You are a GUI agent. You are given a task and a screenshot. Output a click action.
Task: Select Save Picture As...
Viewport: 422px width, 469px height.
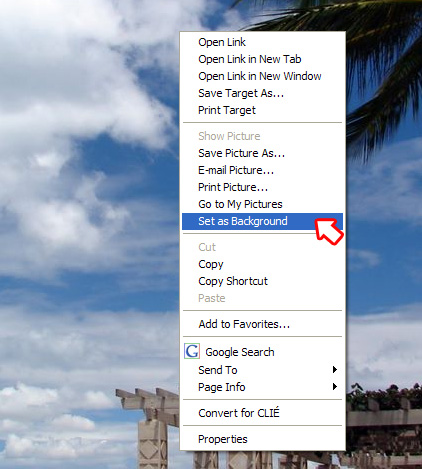262,153
